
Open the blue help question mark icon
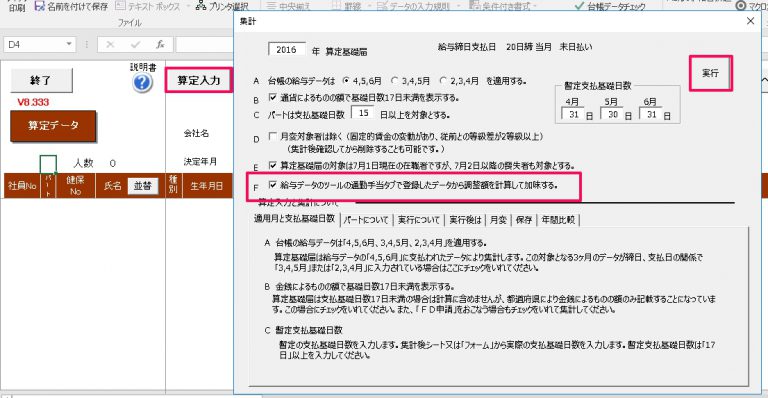(x=142, y=83)
